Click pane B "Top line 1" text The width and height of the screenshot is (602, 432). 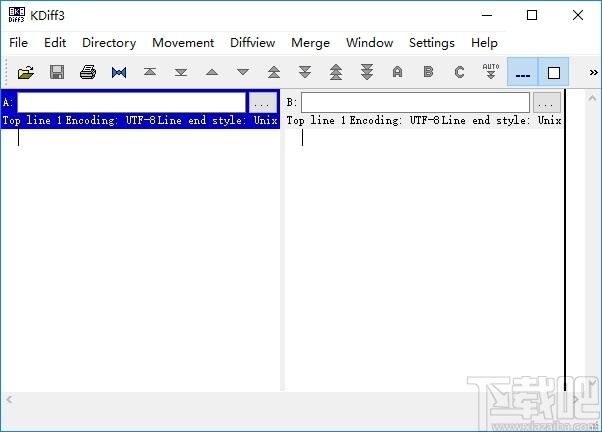316,121
